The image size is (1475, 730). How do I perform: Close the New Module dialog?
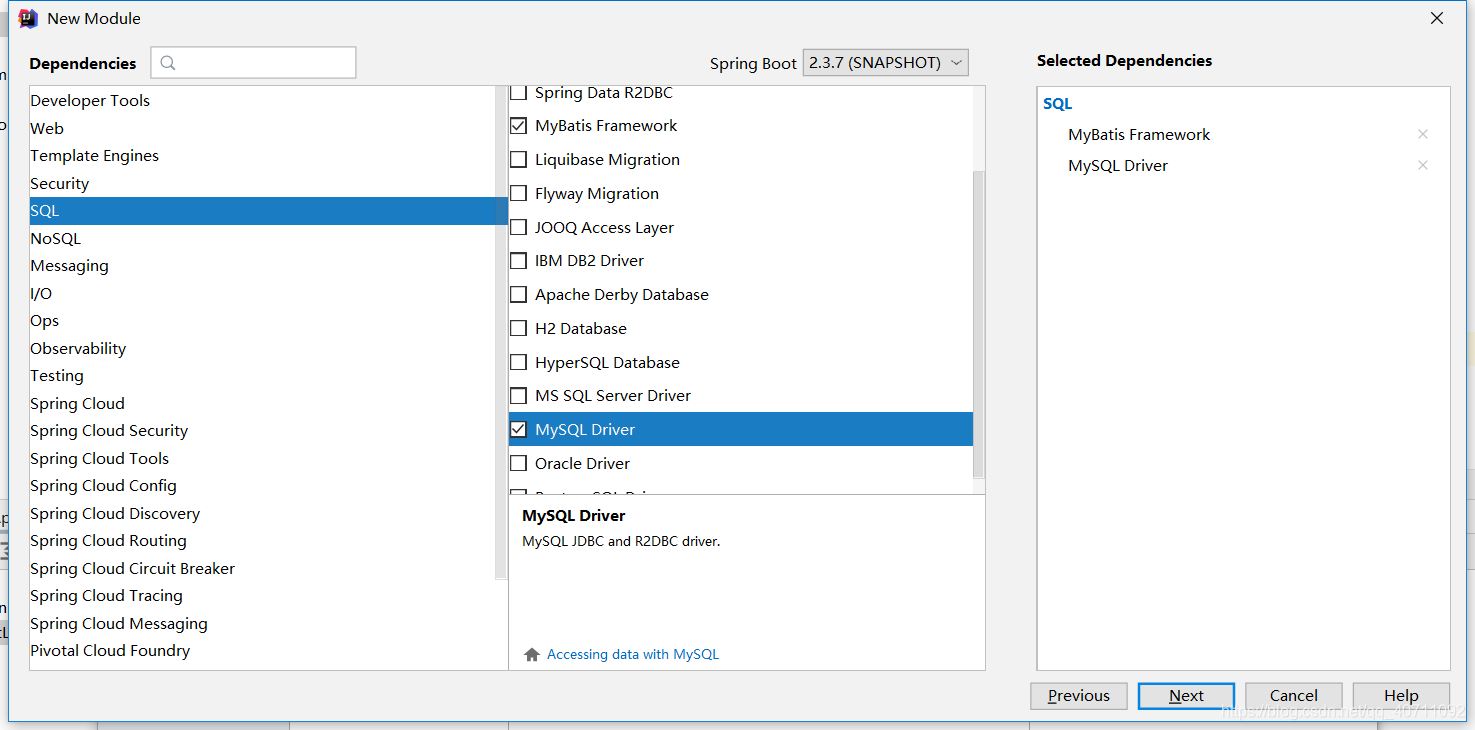(1437, 18)
